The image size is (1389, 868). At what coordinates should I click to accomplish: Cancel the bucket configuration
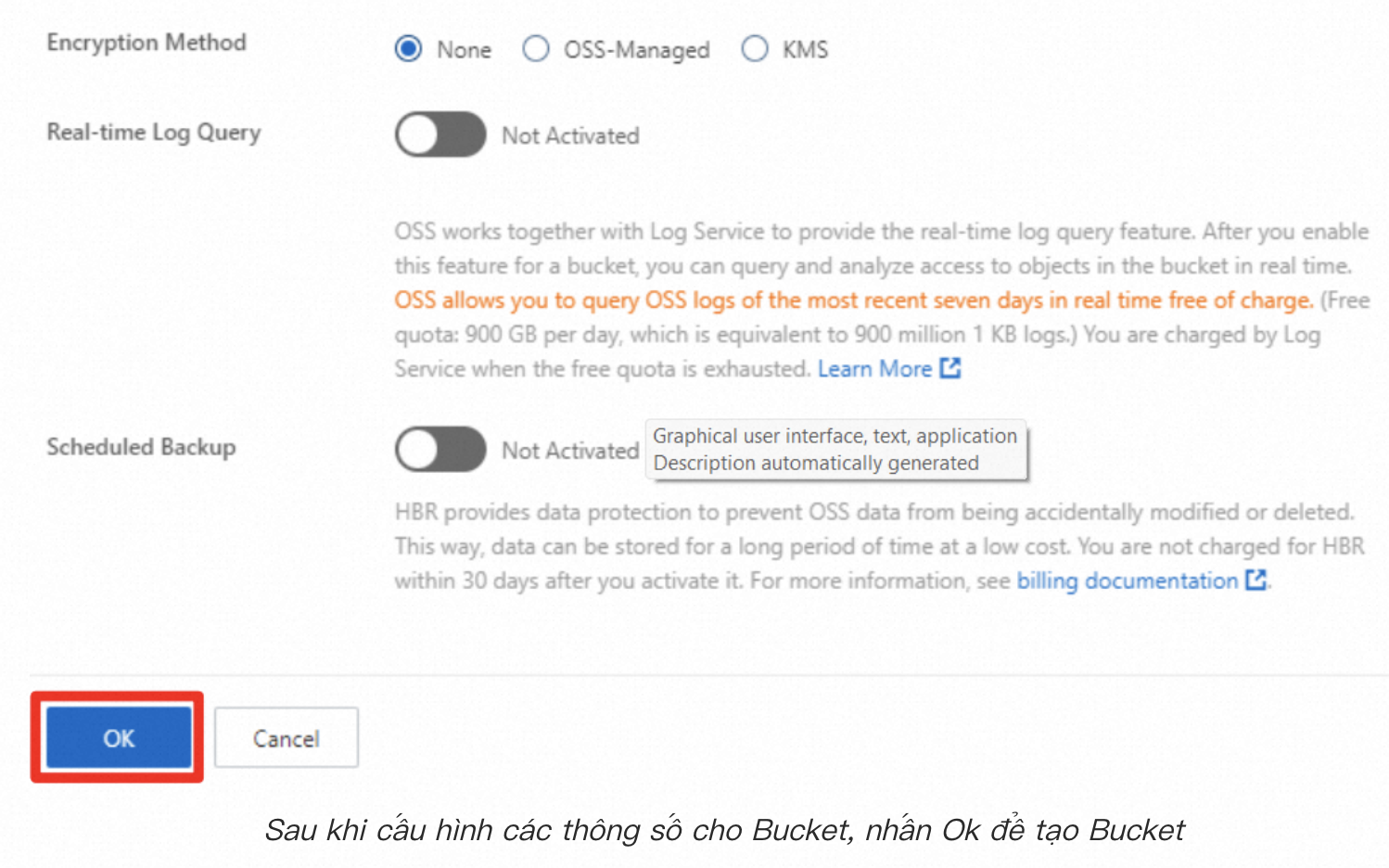click(x=286, y=737)
